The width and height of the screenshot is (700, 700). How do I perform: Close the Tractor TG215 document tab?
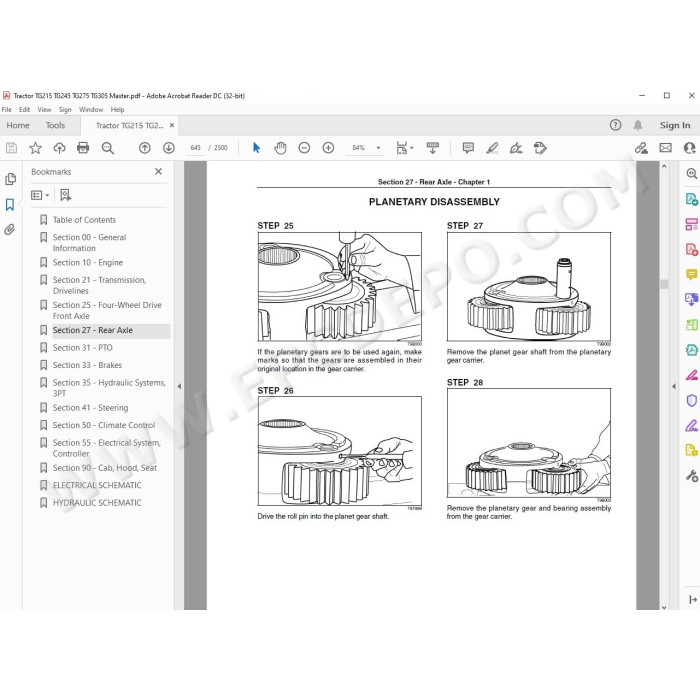point(172,125)
